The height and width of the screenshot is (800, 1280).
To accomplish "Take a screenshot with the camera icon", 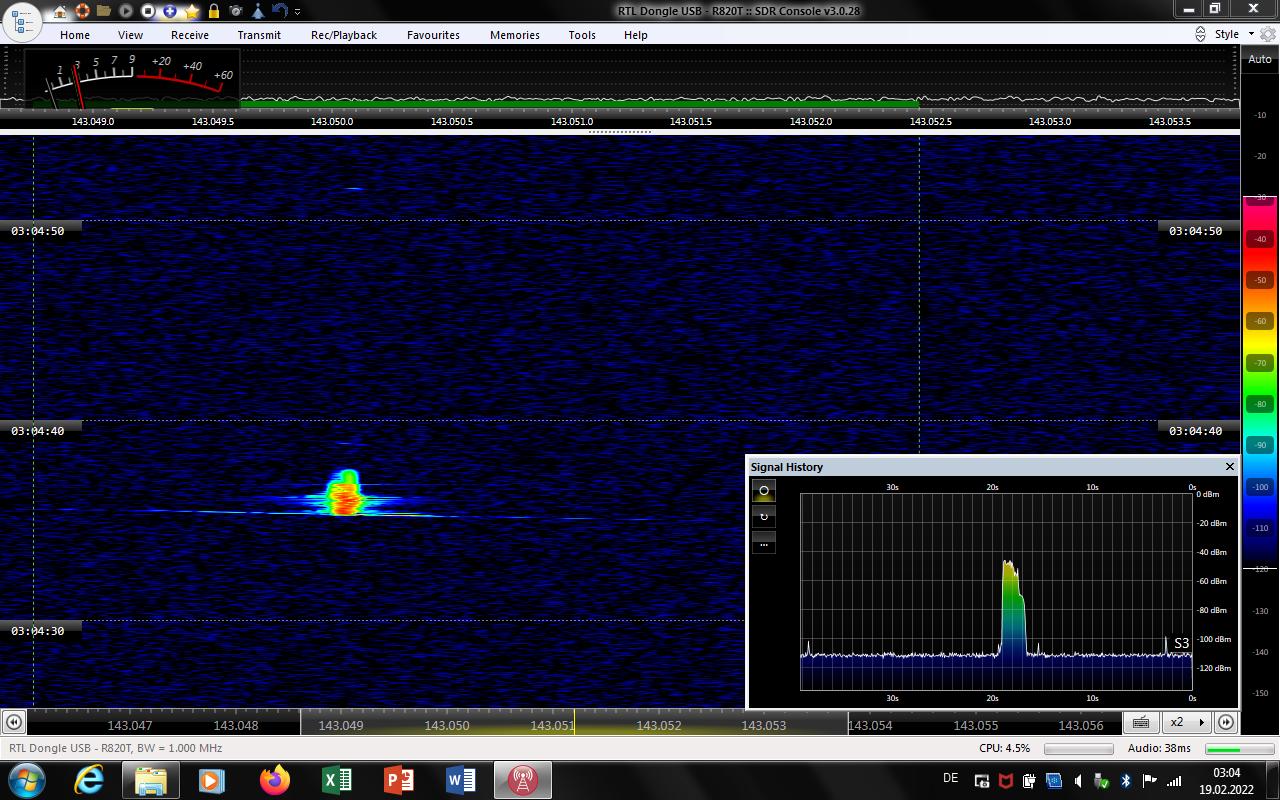I will click(236, 11).
